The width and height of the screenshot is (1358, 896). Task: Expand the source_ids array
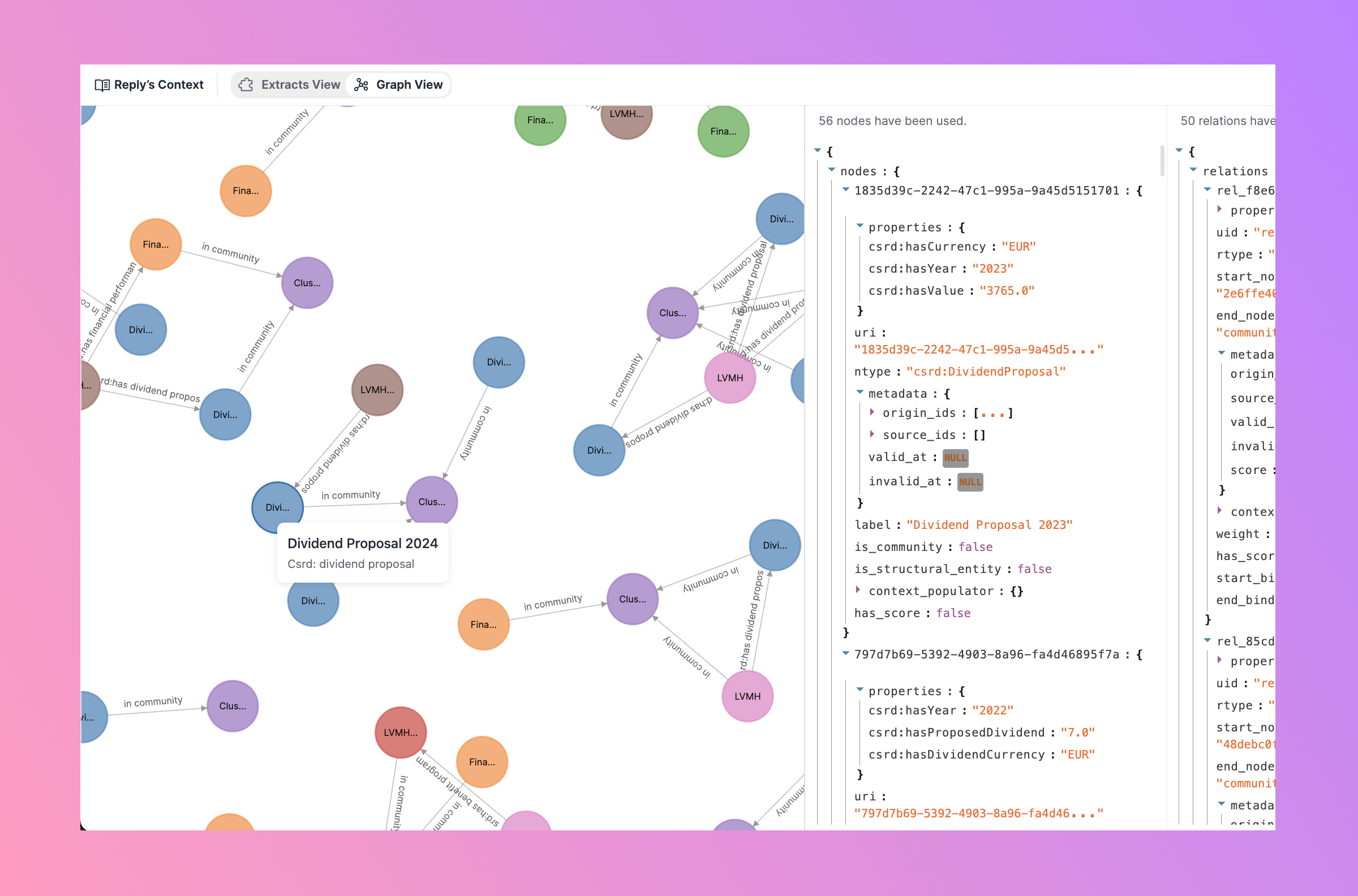pos(871,434)
